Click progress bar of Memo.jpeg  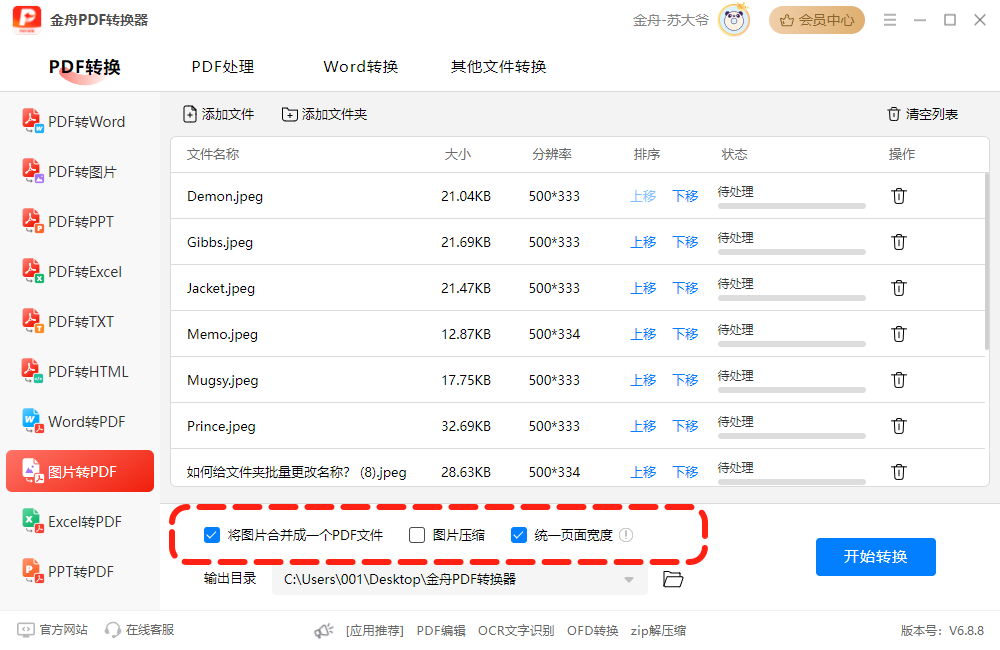[x=791, y=344]
